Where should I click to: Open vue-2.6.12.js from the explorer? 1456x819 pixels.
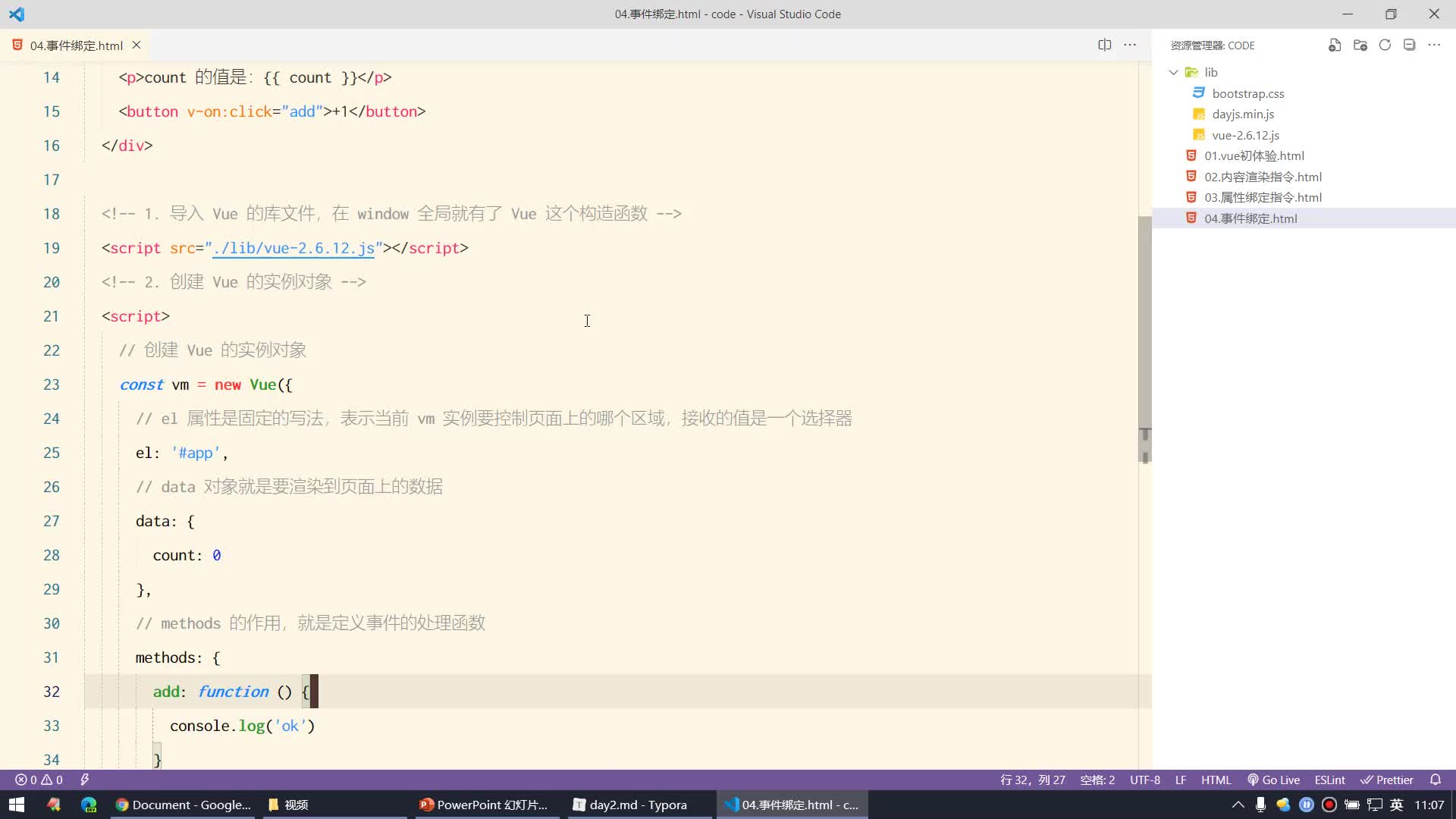pyautogui.click(x=1245, y=135)
